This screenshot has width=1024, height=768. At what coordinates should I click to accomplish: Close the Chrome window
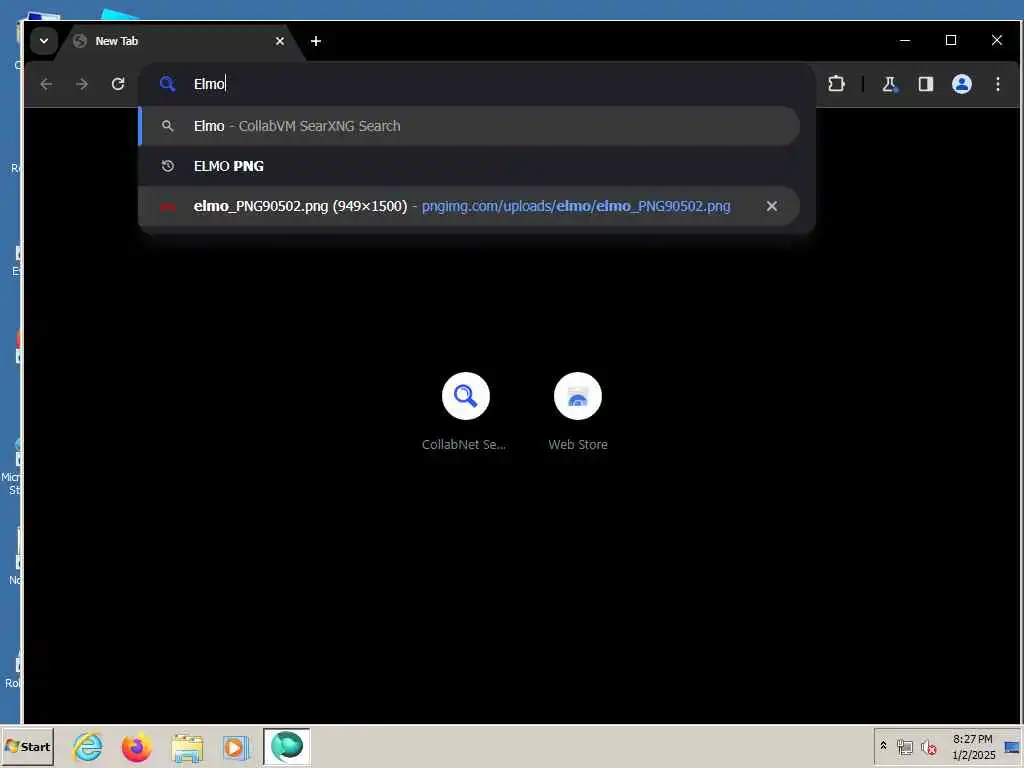[997, 40]
